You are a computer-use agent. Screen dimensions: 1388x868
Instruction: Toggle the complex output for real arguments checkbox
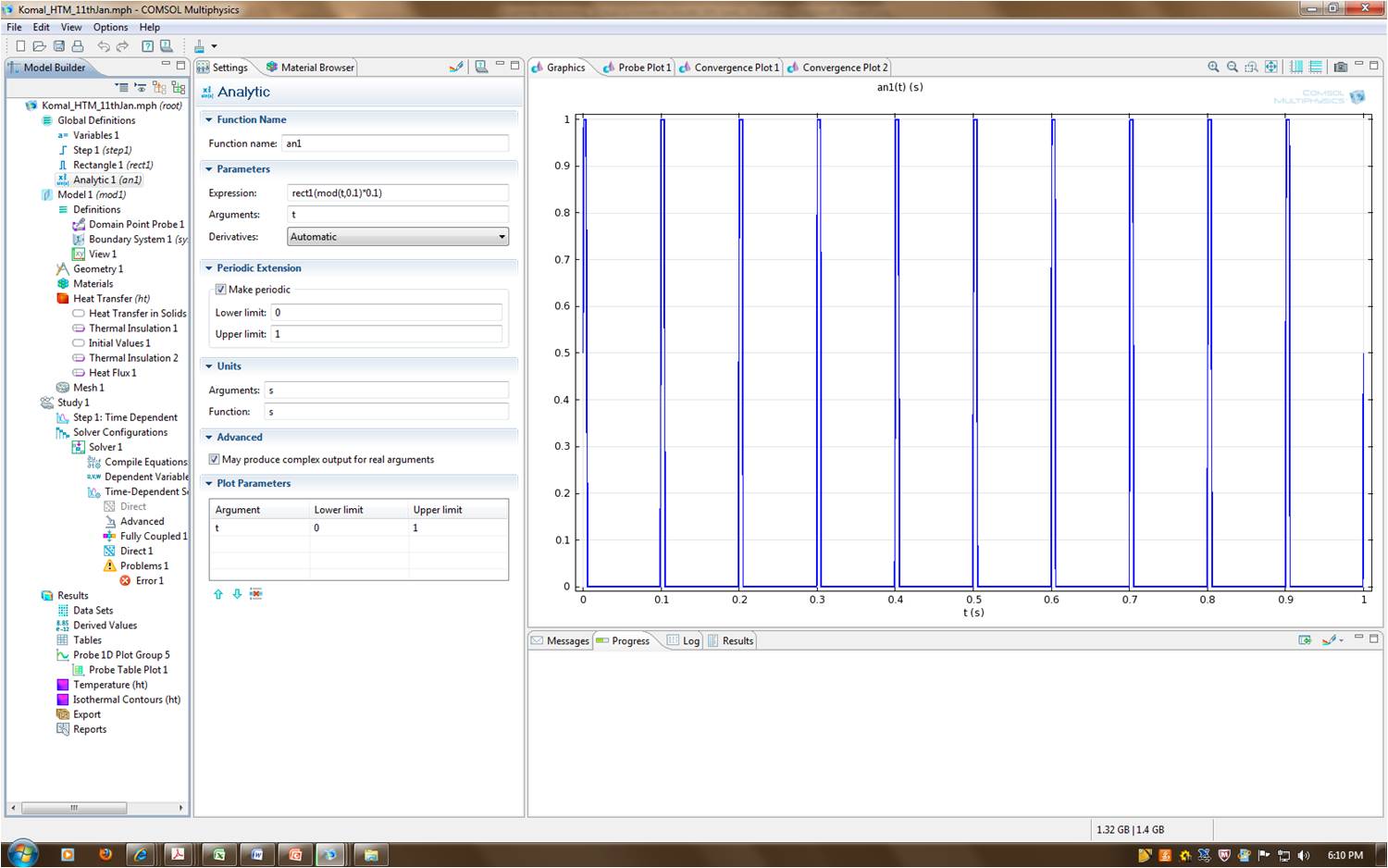(215, 460)
